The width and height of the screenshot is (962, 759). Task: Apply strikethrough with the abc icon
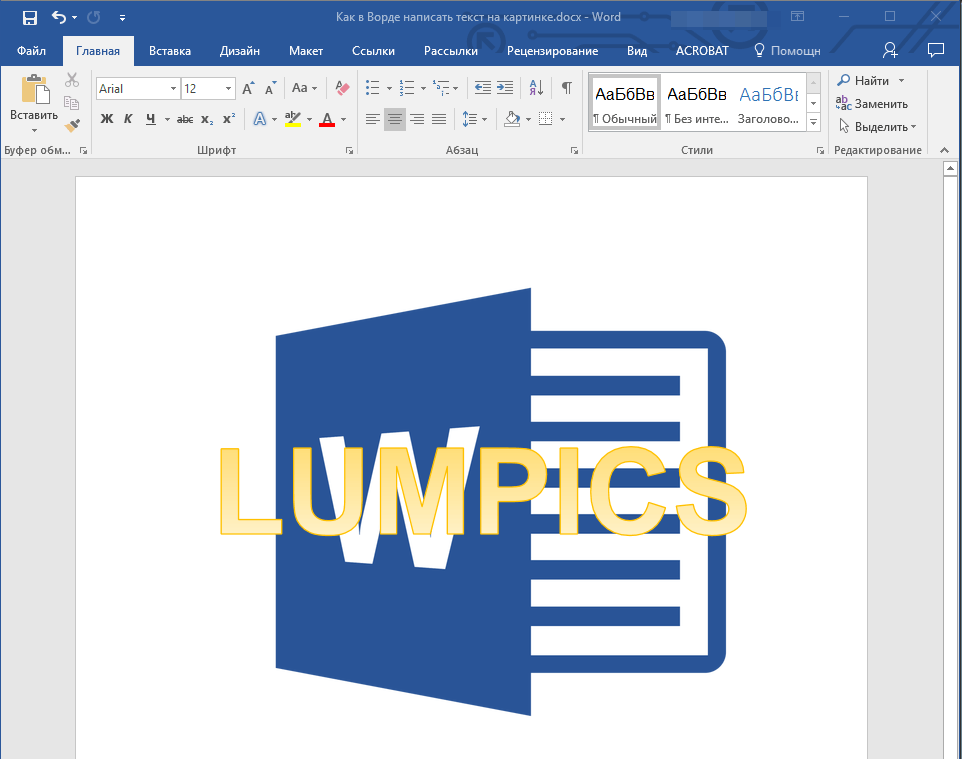pyautogui.click(x=185, y=119)
